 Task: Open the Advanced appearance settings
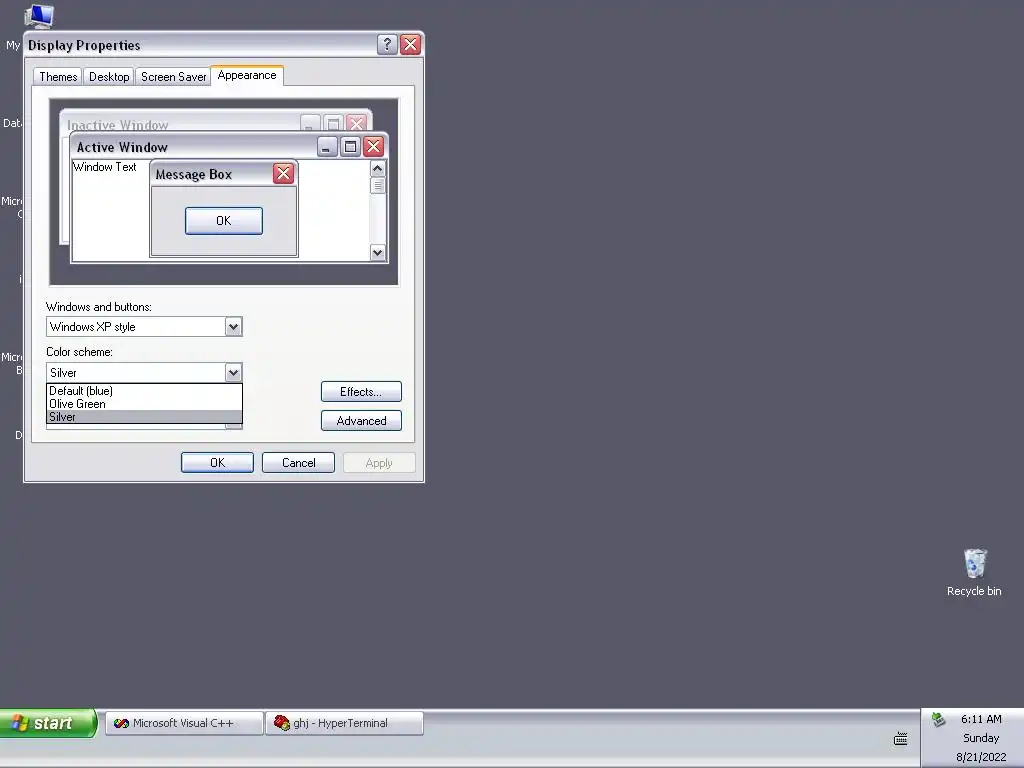[361, 421]
